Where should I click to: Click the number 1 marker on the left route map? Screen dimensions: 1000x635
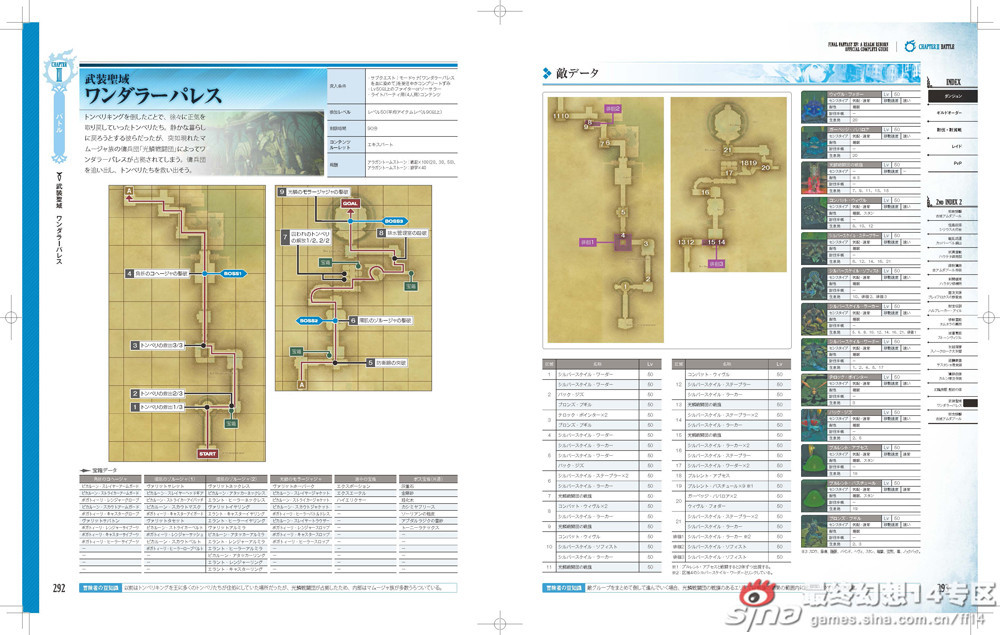click(x=135, y=407)
